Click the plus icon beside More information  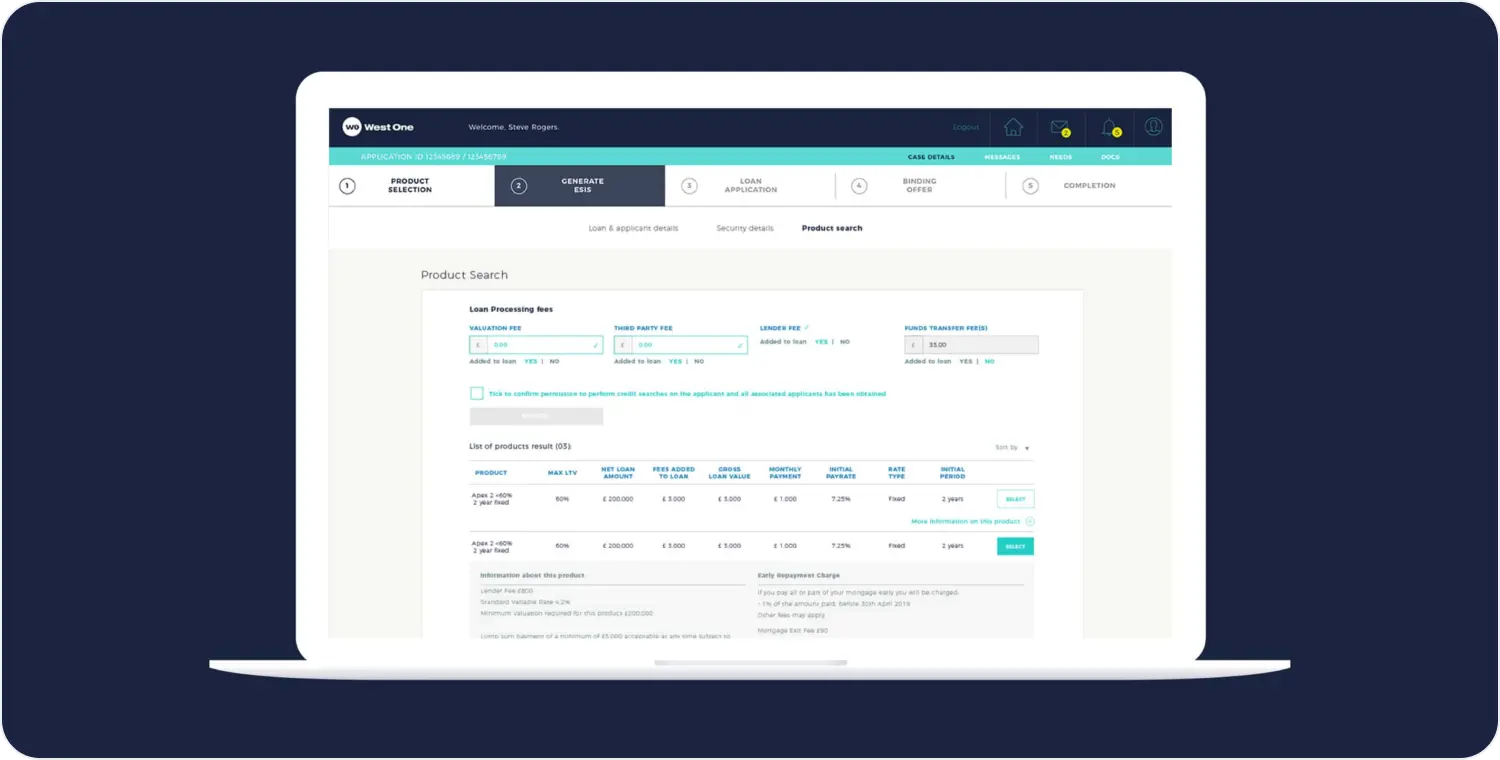click(1030, 522)
